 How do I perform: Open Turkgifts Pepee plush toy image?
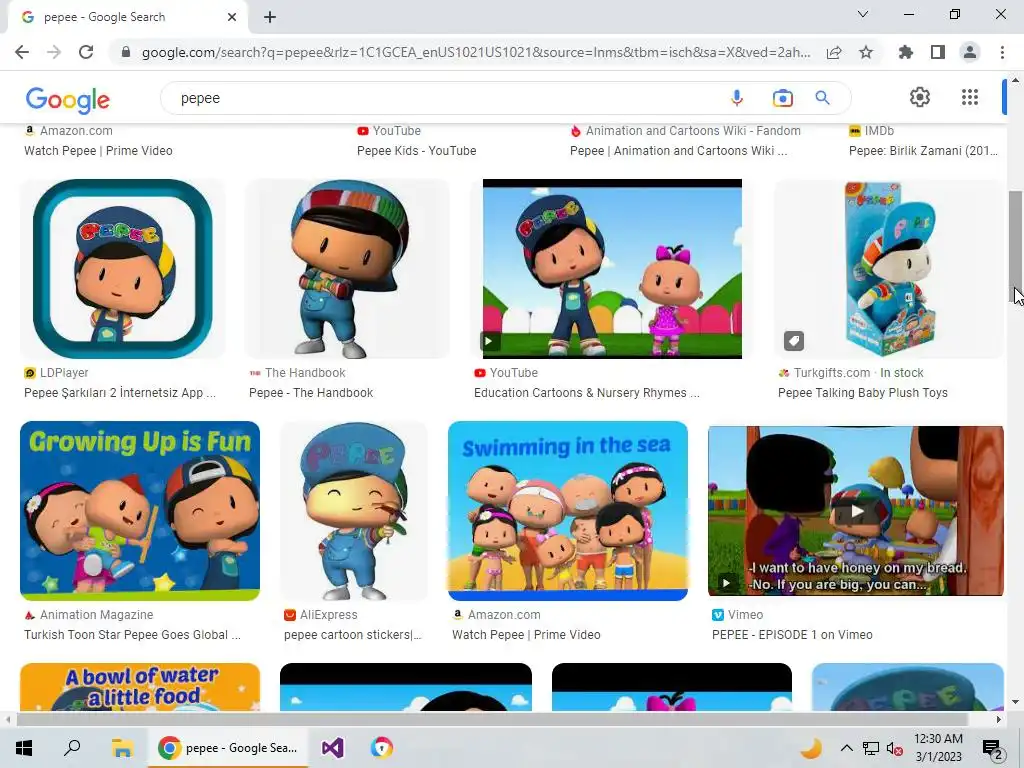tap(888, 268)
